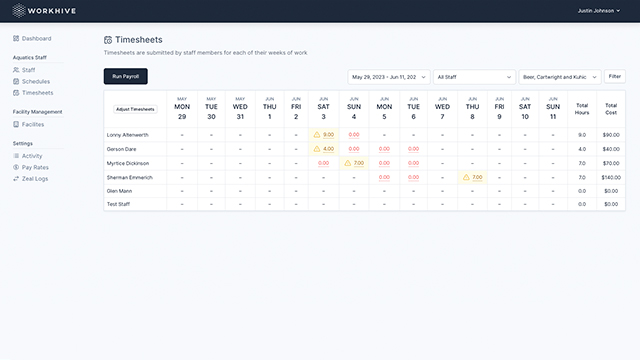Open Activity under Settings
The width and height of the screenshot is (640, 360).
point(32,156)
